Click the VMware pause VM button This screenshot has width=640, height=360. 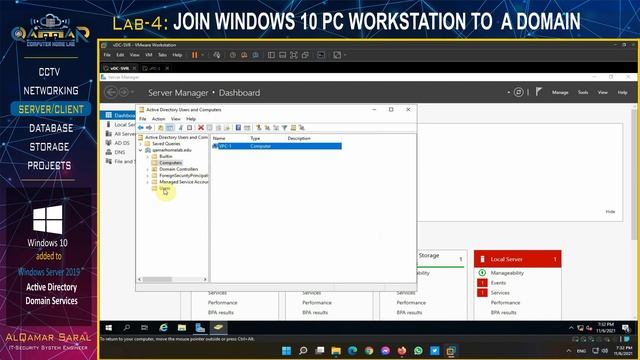click(x=195, y=55)
